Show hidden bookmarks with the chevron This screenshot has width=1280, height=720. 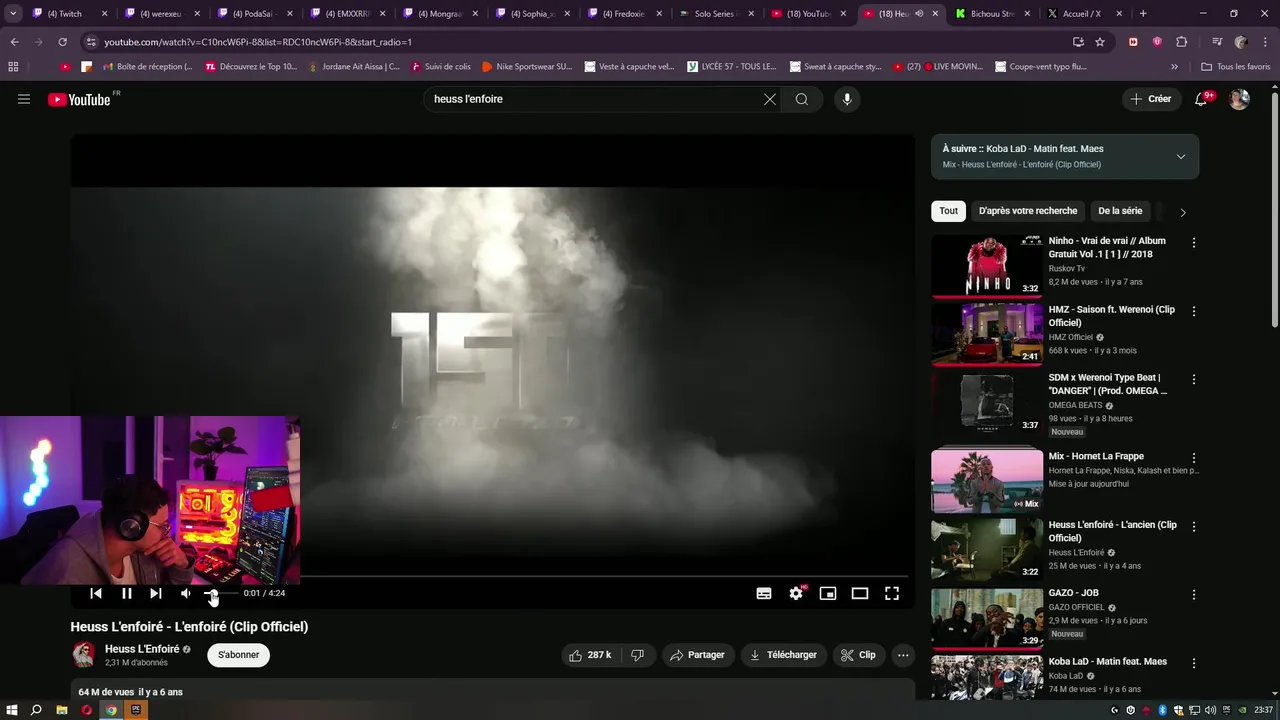pyautogui.click(x=1175, y=67)
